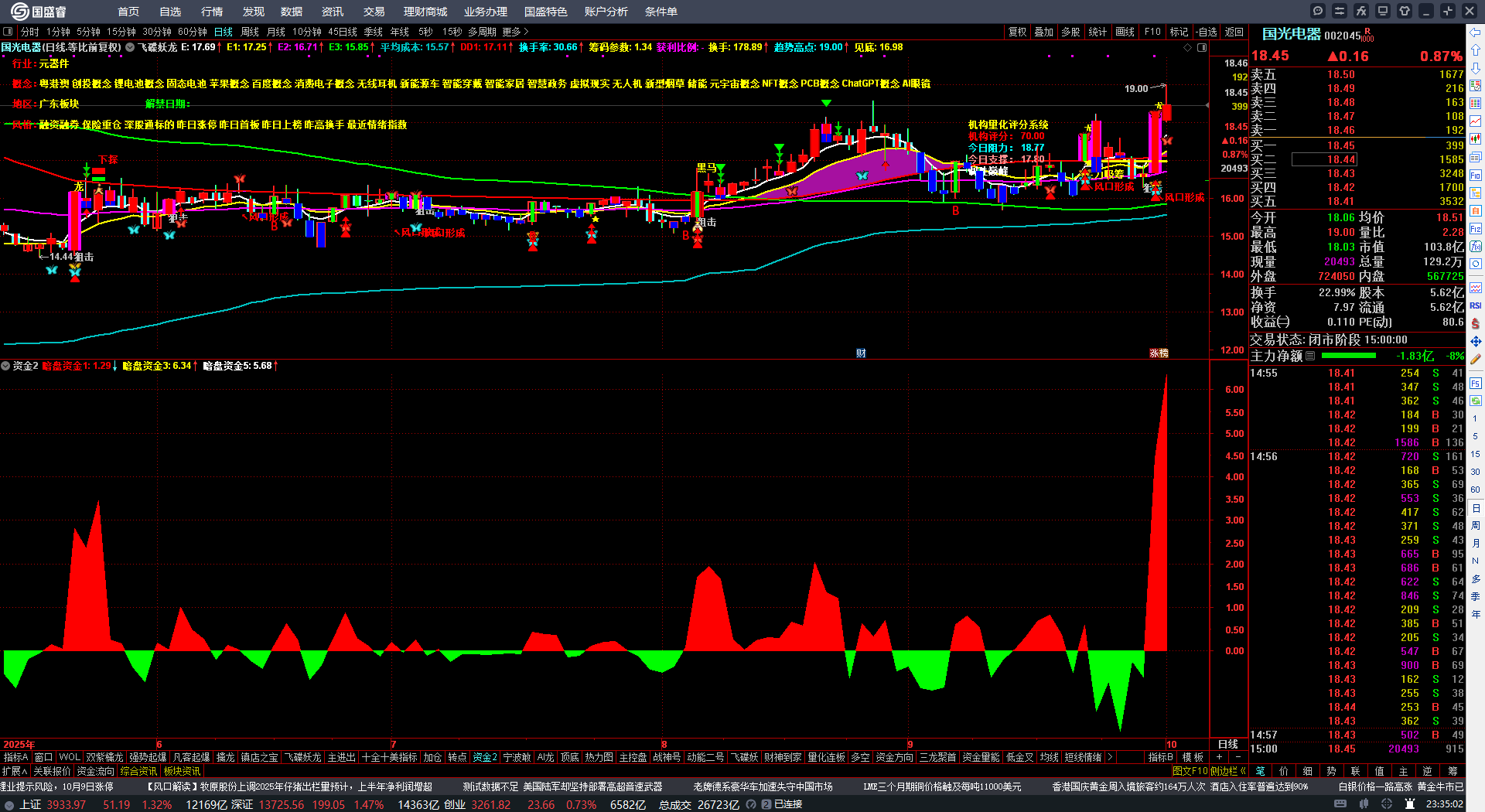Expand more indicator tabs arrow after 短线情绪
This screenshot has width=1485, height=812.
point(1110,757)
